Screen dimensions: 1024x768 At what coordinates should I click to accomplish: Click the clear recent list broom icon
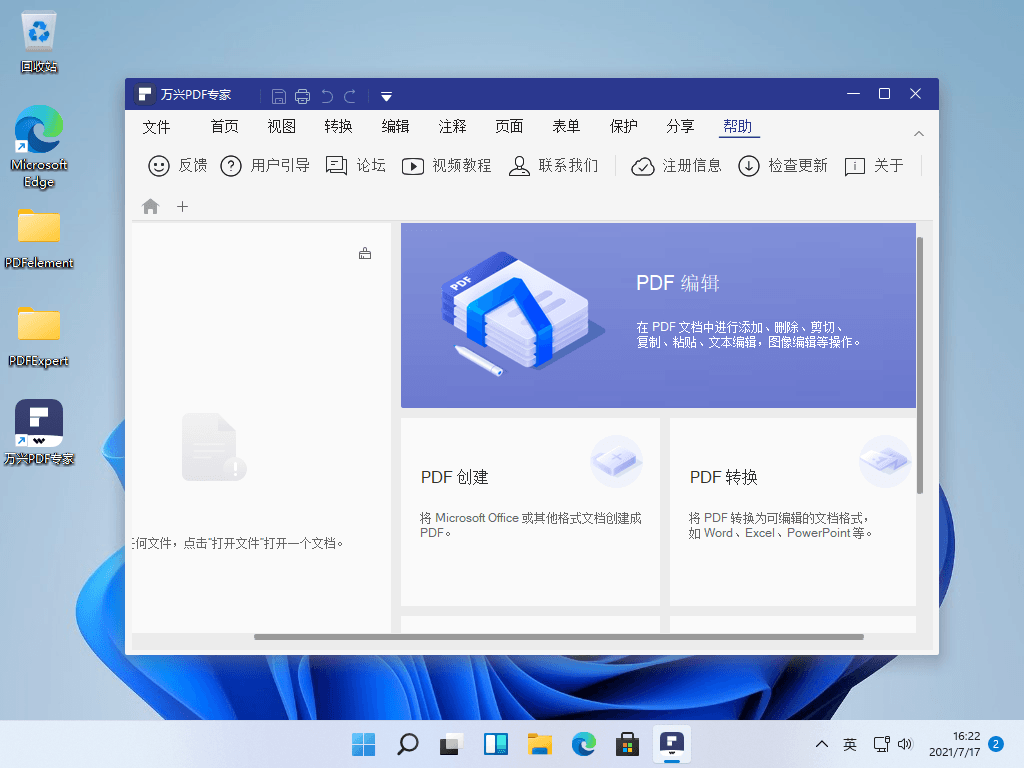tap(365, 253)
